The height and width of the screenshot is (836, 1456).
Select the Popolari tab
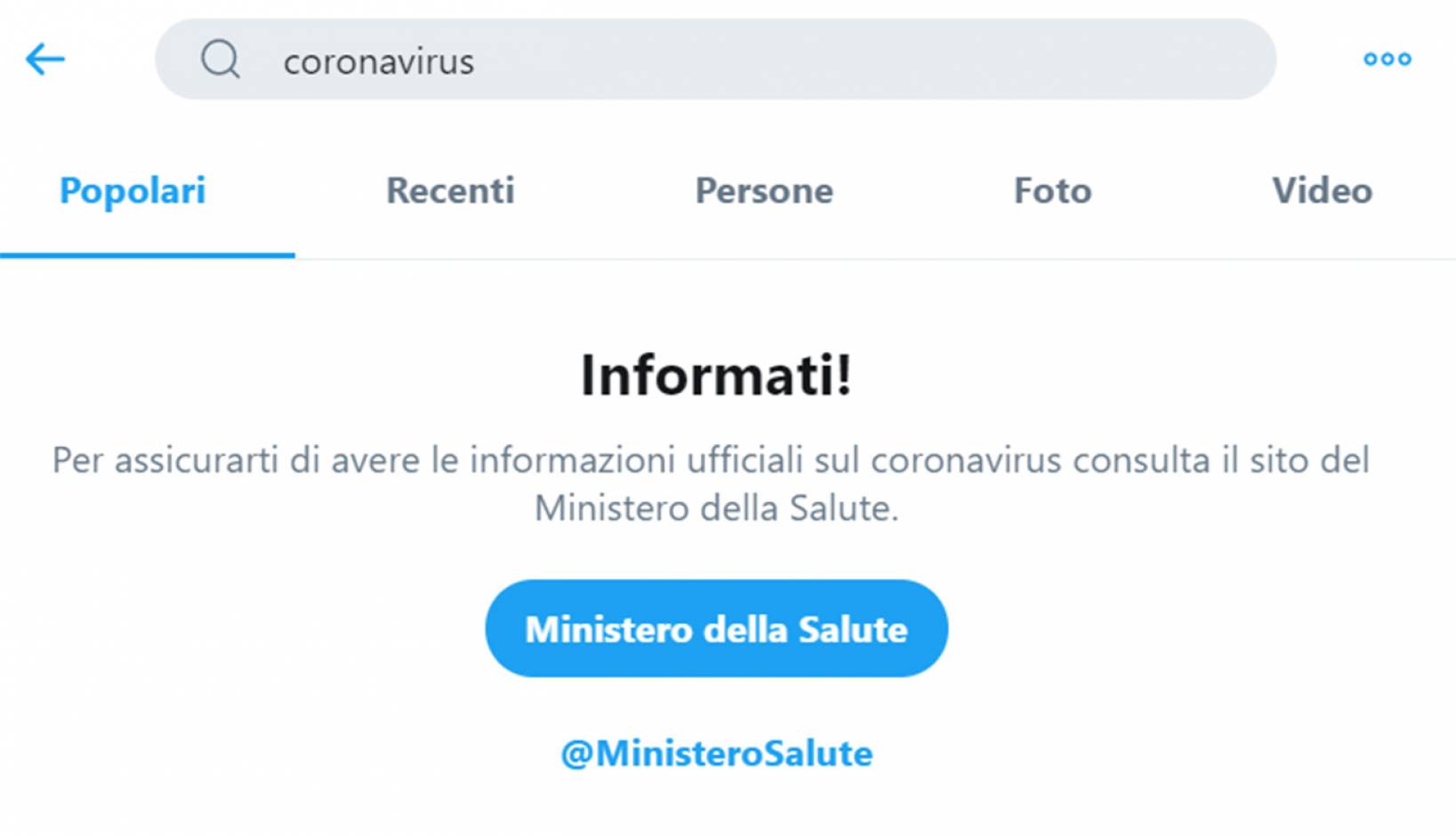[133, 191]
